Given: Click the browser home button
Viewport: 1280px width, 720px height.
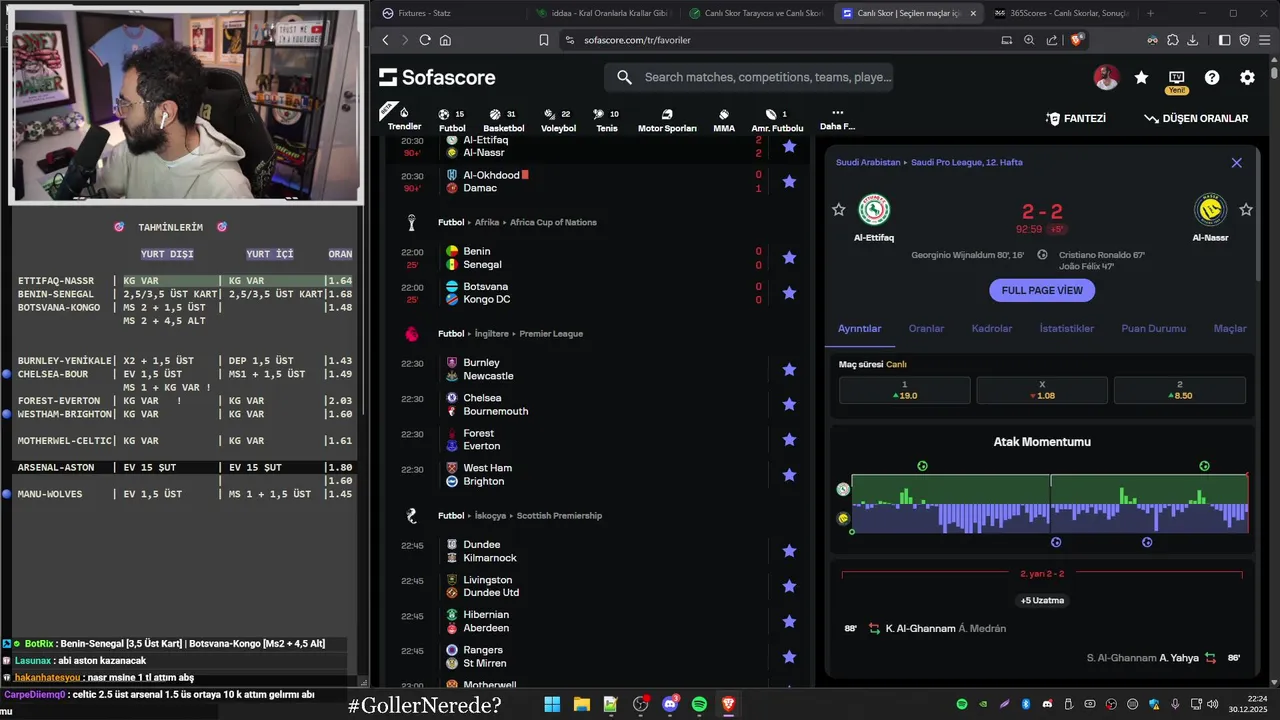Looking at the screenshot, I should (445, 40).
